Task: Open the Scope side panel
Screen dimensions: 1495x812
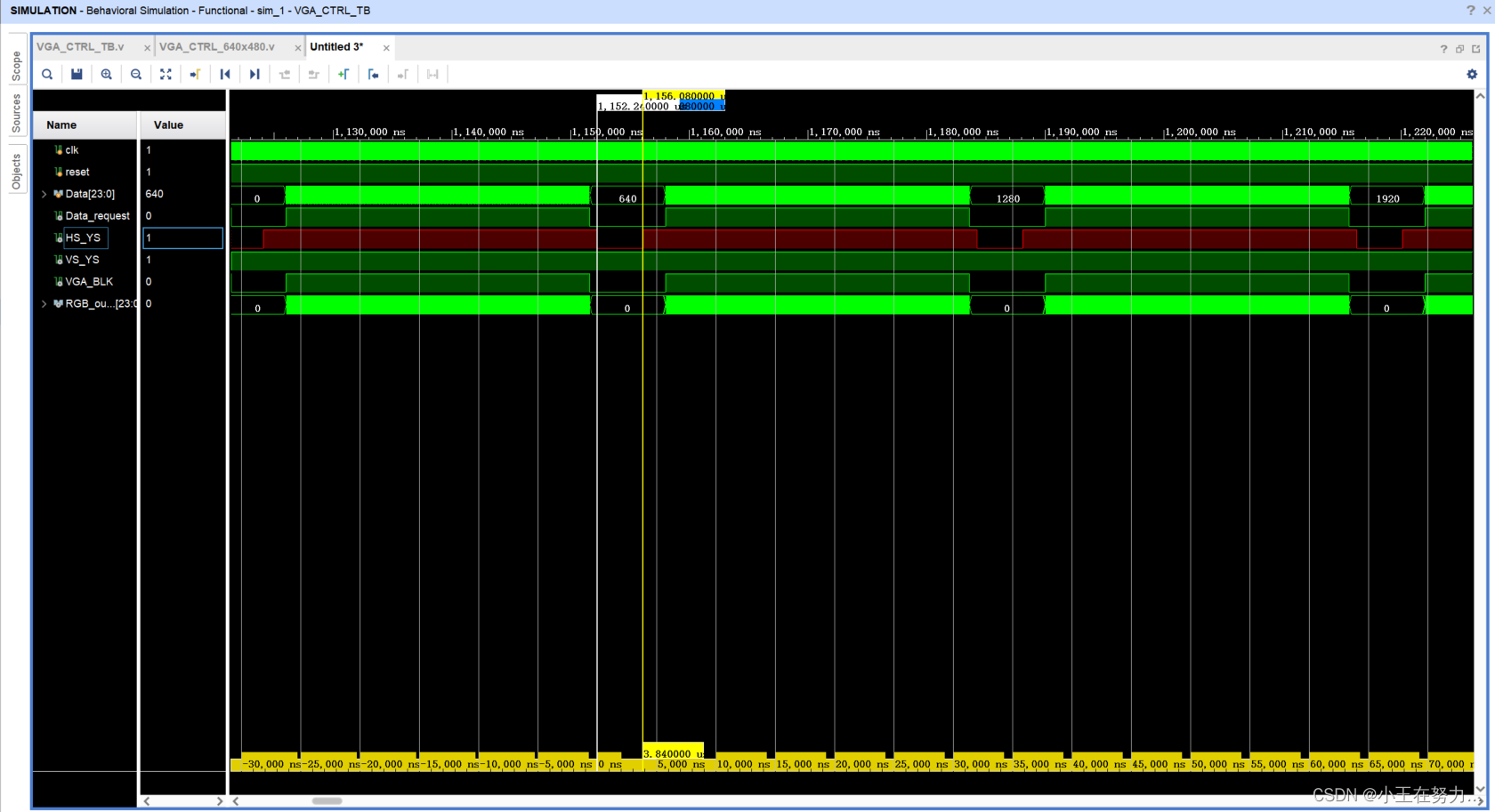Action: pos(16,66)
